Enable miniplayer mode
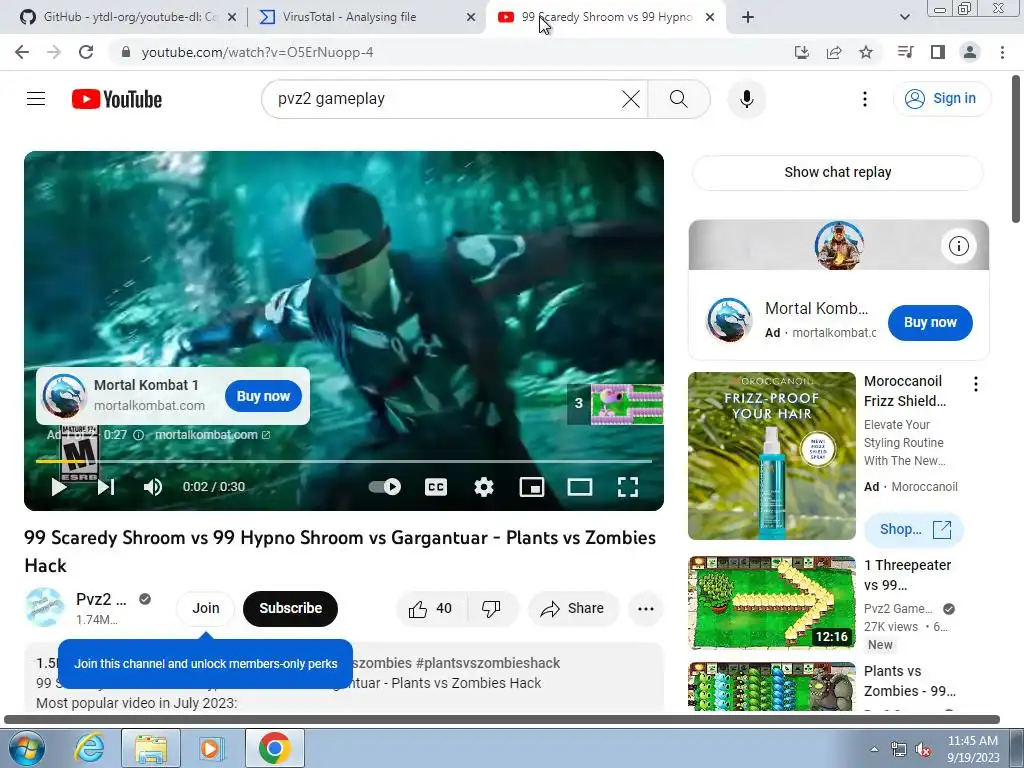The image size is (1024, 768). (532, 487)
